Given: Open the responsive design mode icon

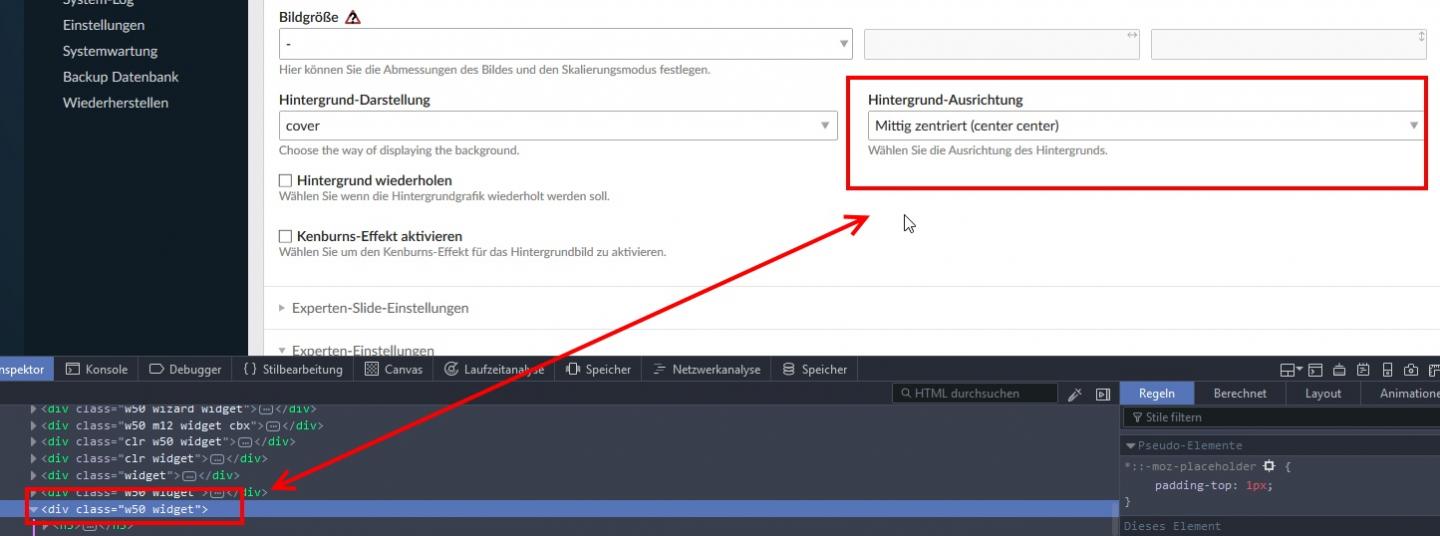Looking at the screenshot, I should [x=1386, y=370].
